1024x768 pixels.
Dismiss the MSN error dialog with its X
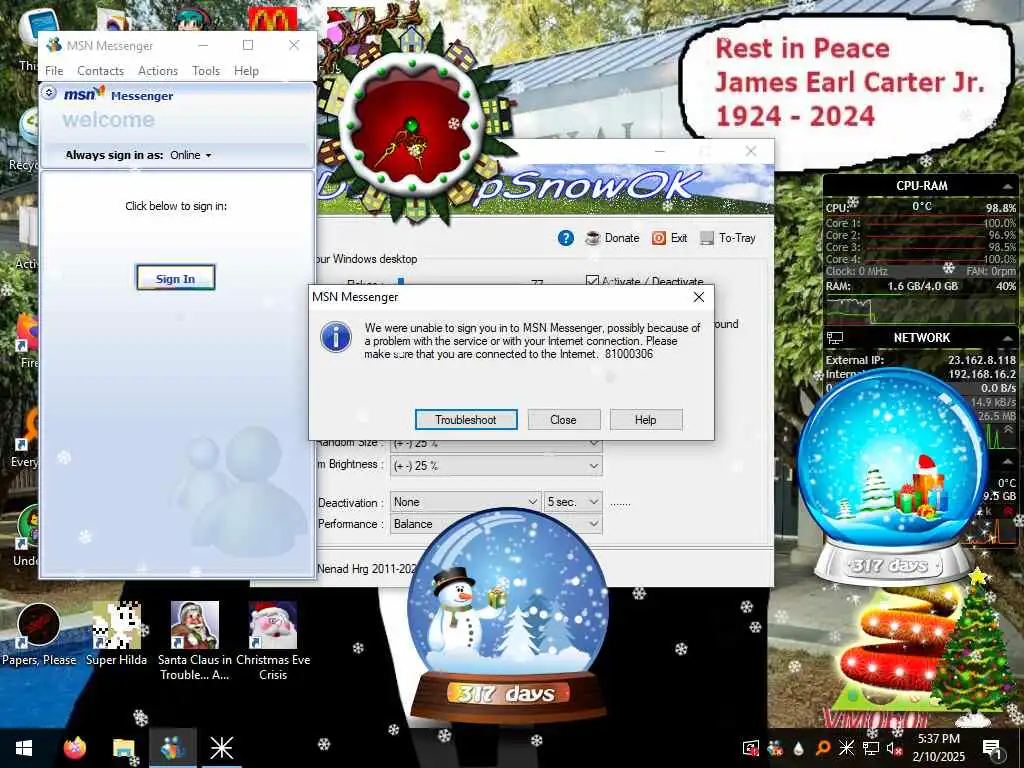pos(699,297)
